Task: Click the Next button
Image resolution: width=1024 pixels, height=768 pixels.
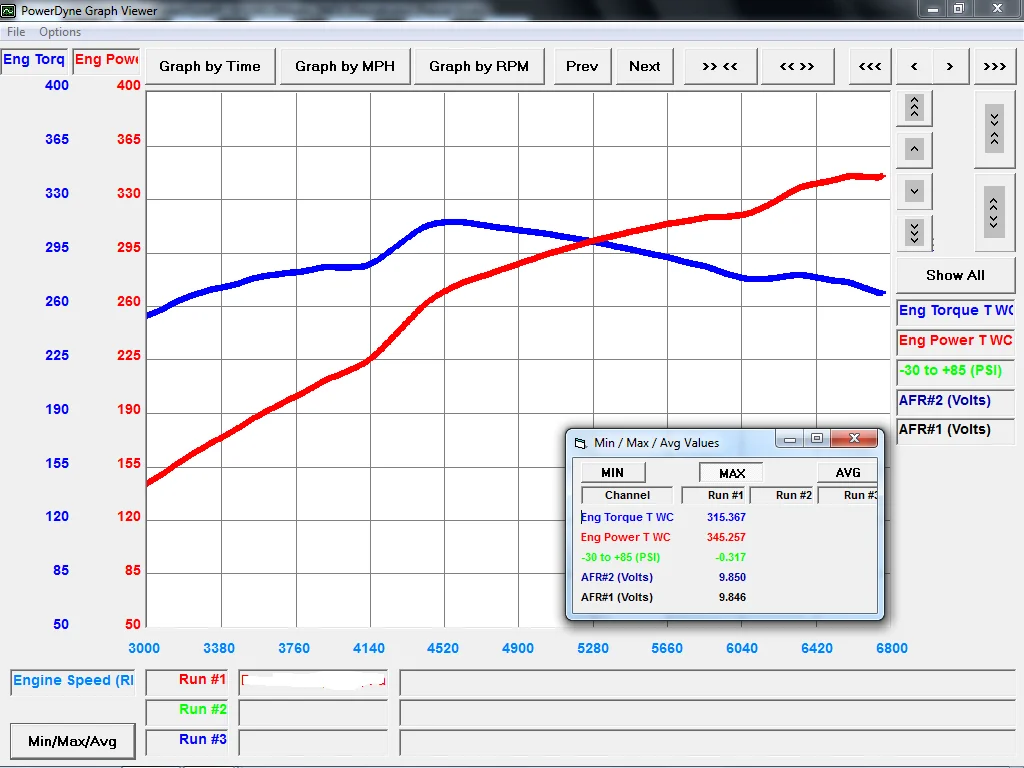Action: pos(645,66)
